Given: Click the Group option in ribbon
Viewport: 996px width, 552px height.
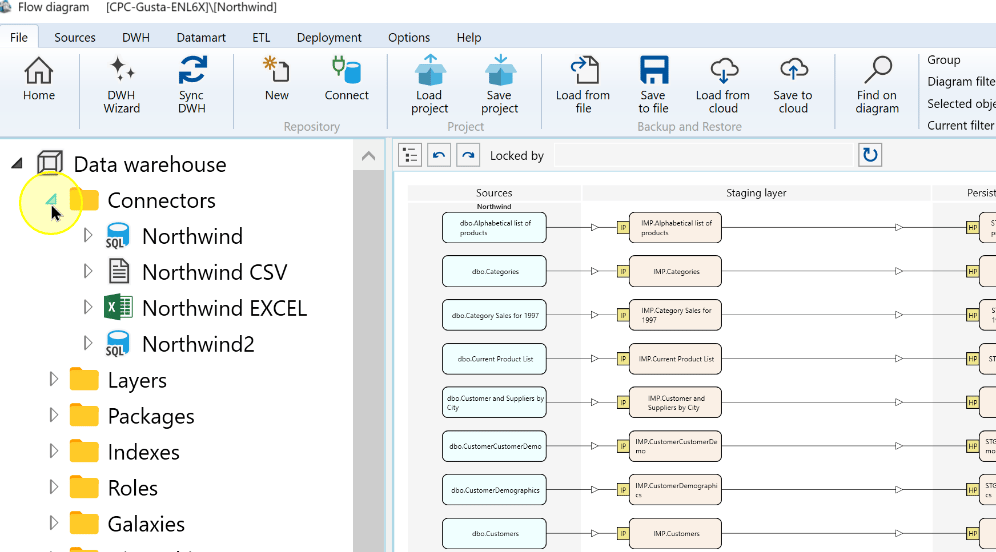Looking at the screenshot, I should point(943,60).
